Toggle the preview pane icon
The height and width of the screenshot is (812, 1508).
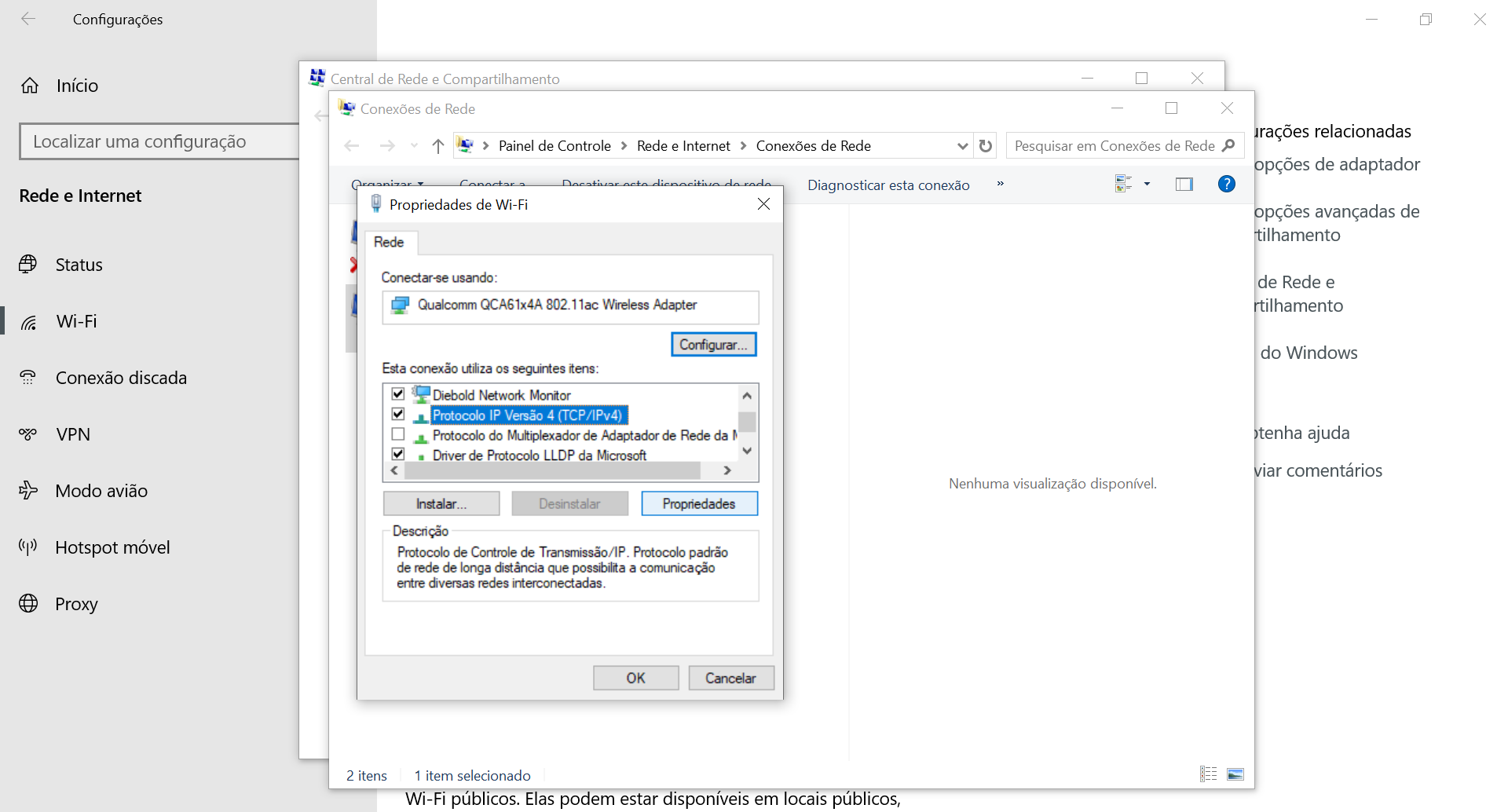tap(1184, 184)
